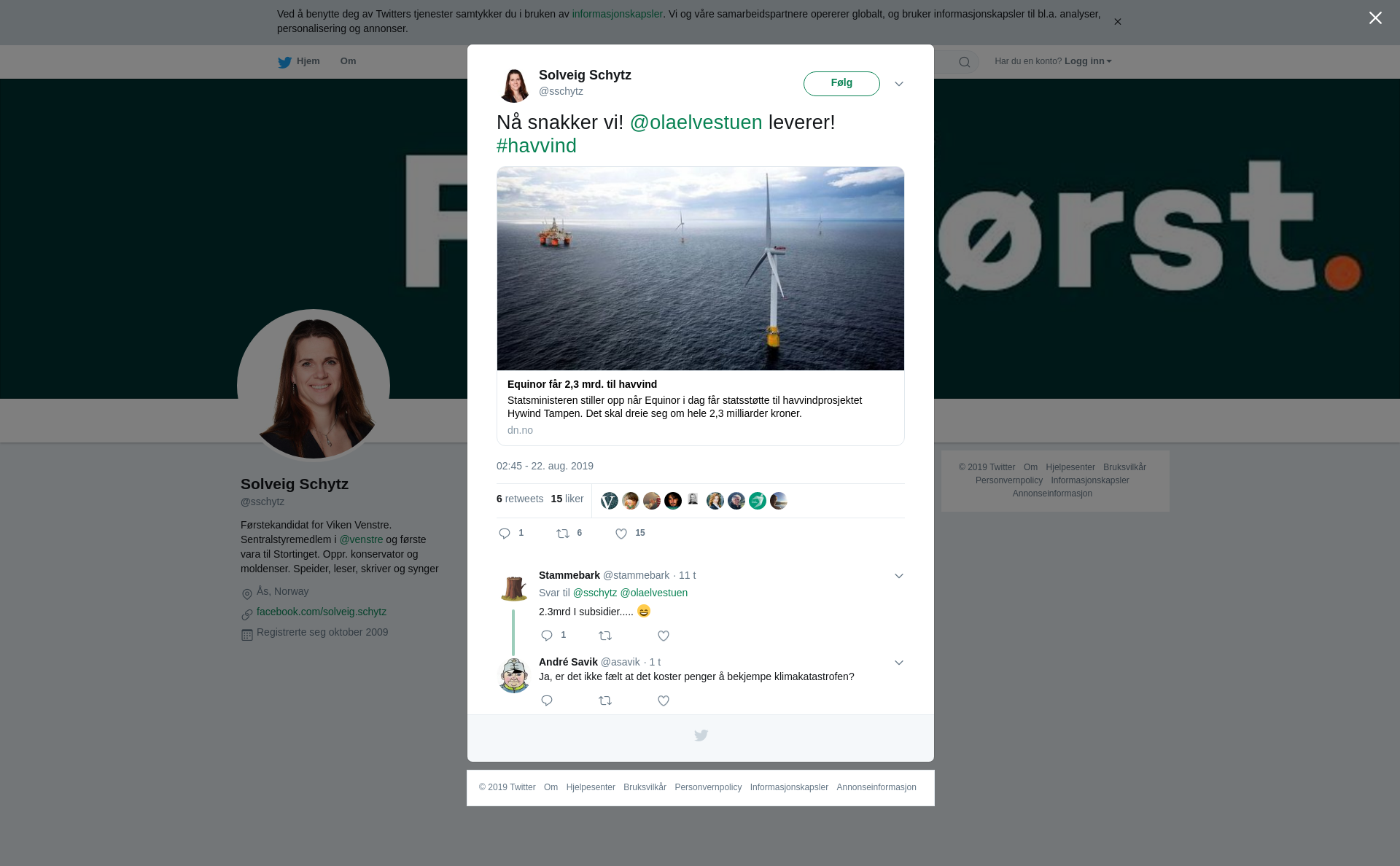
Task: Open Informasjonskapsler in dialog footer
Action: [789, 787]
